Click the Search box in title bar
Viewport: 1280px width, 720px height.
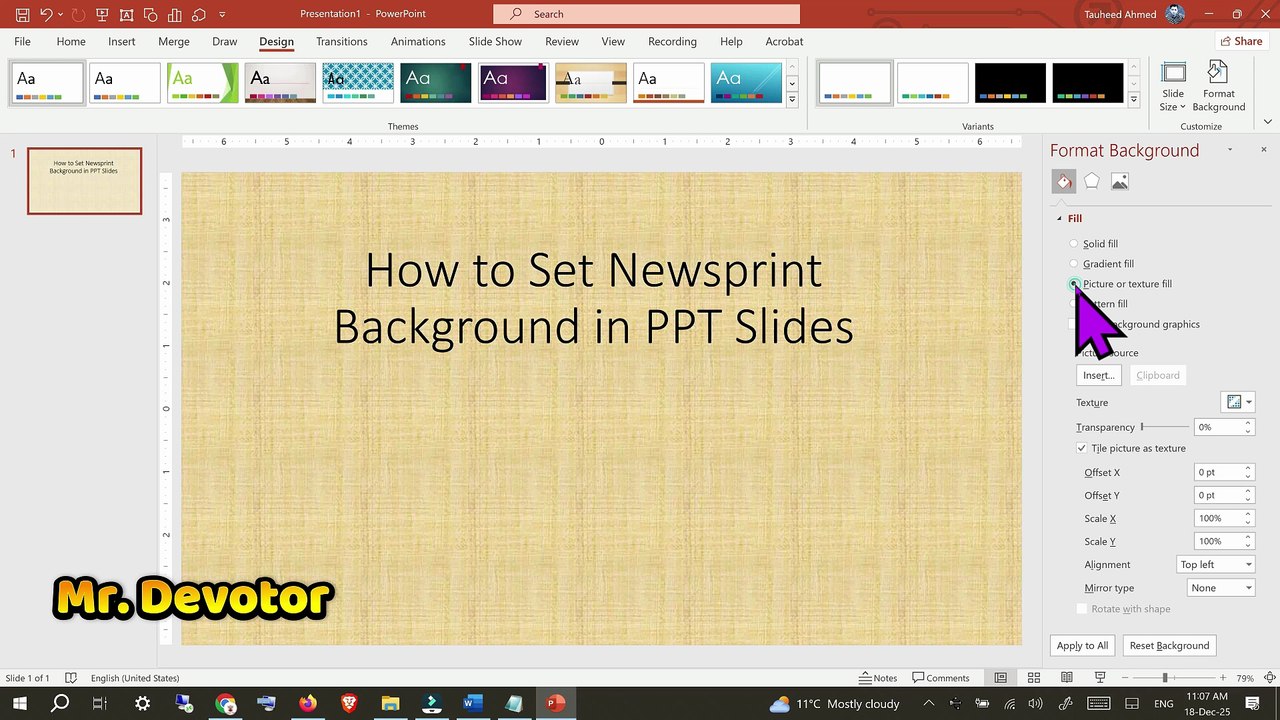[x=646, y=14]
